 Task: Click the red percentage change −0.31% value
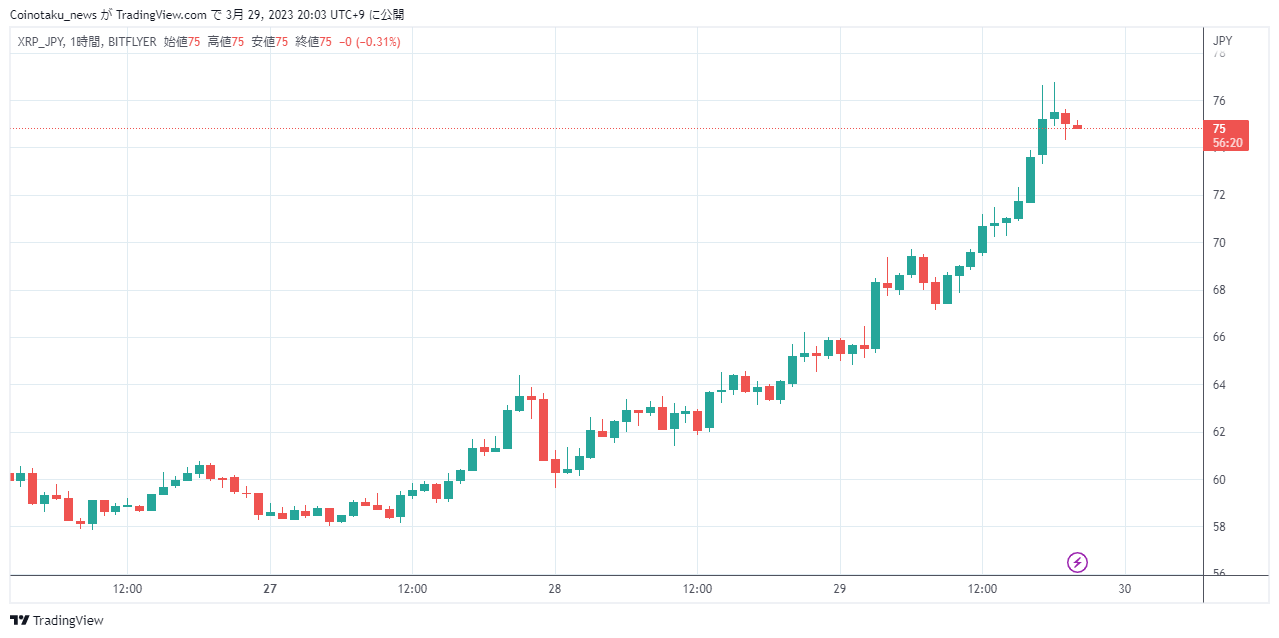(378, 42)
